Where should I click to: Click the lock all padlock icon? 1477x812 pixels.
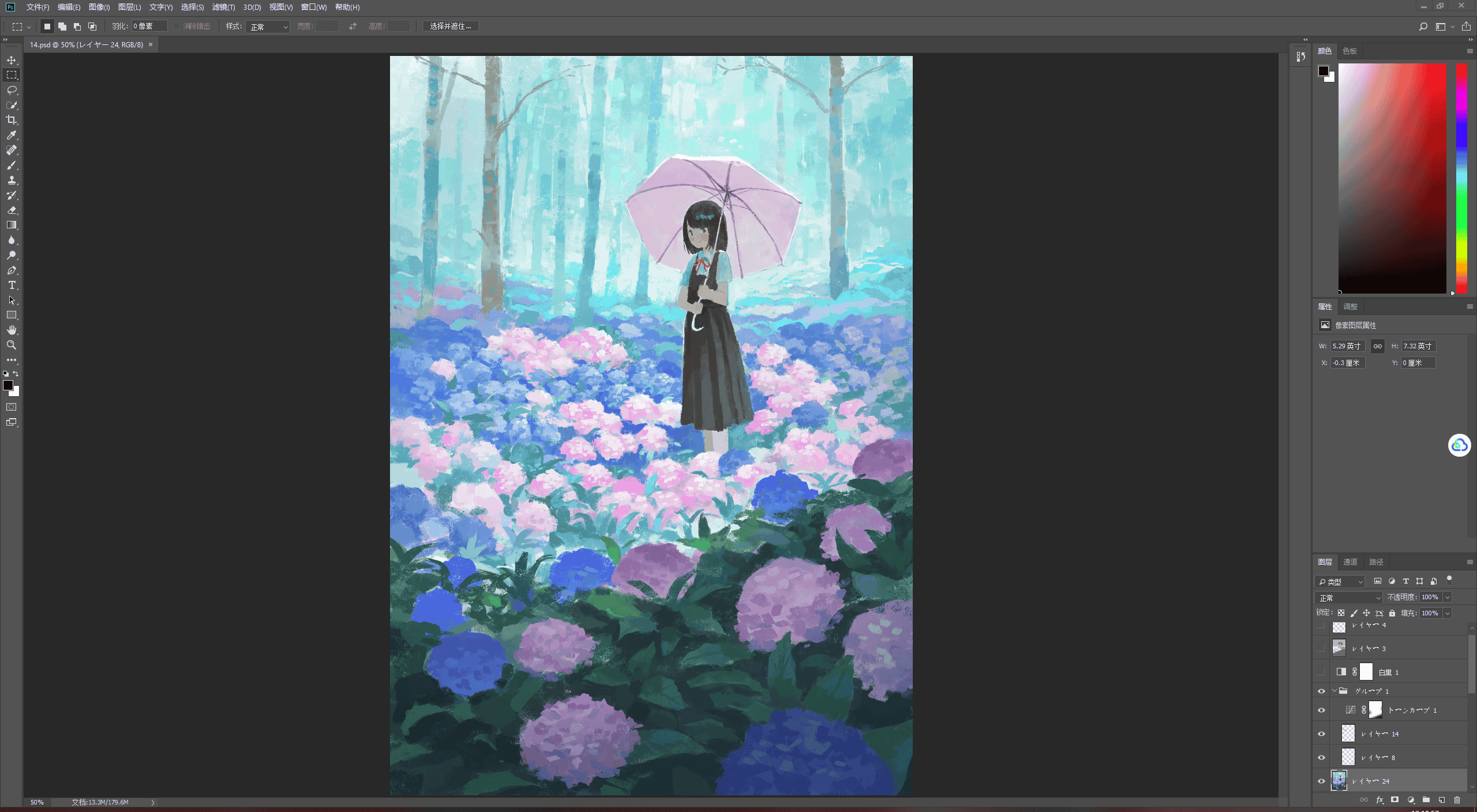[1392, 613]
